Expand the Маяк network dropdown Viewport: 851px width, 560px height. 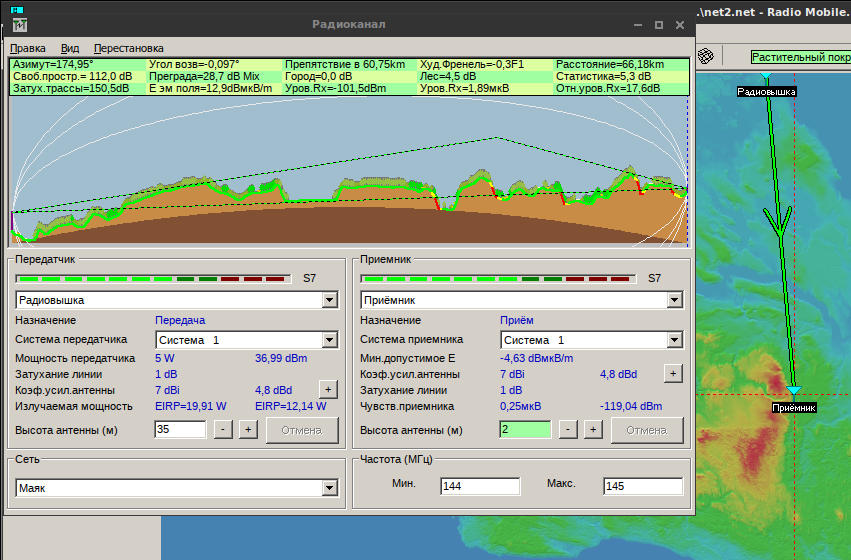(x=329, y=488)
